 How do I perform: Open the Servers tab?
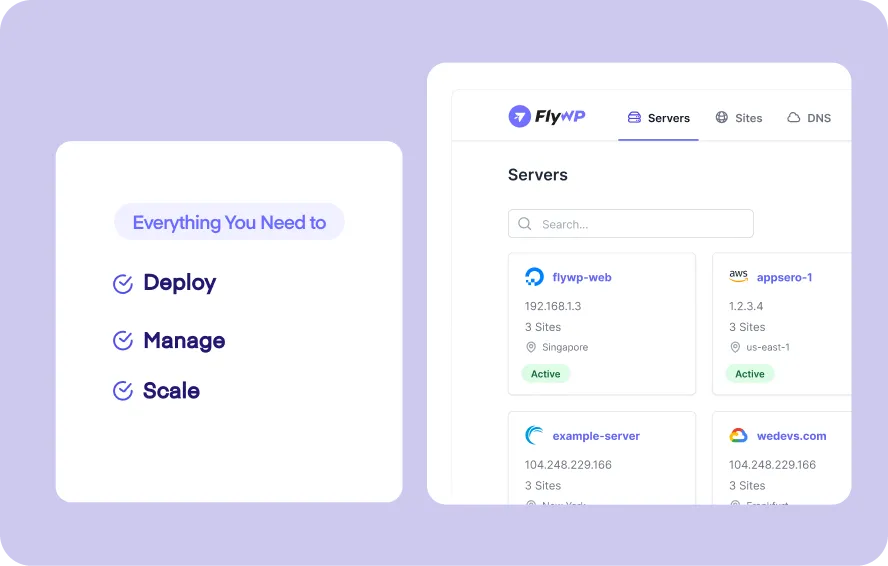click(658, 118)
